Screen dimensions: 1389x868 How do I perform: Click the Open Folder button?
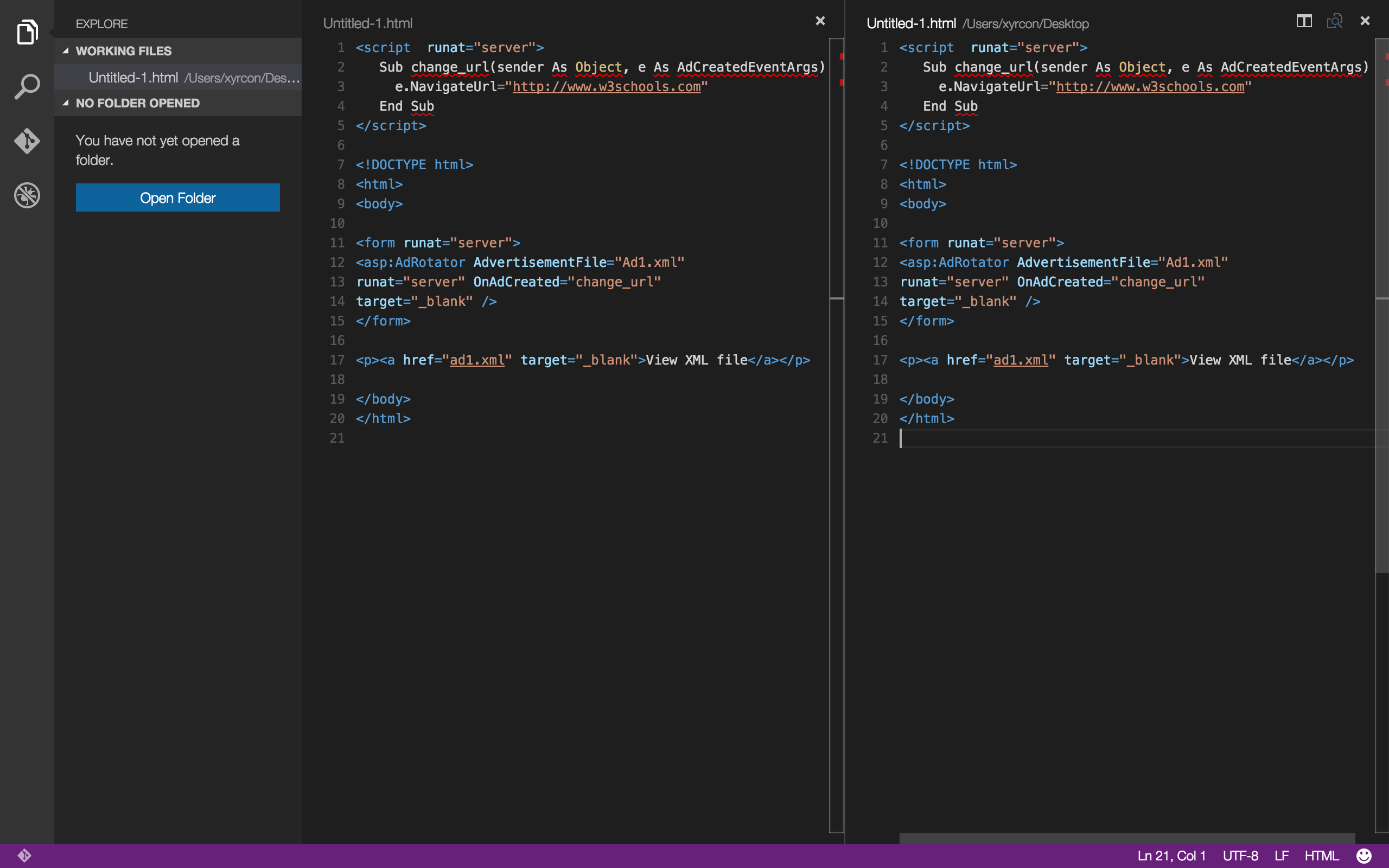[x=177, y=197]
